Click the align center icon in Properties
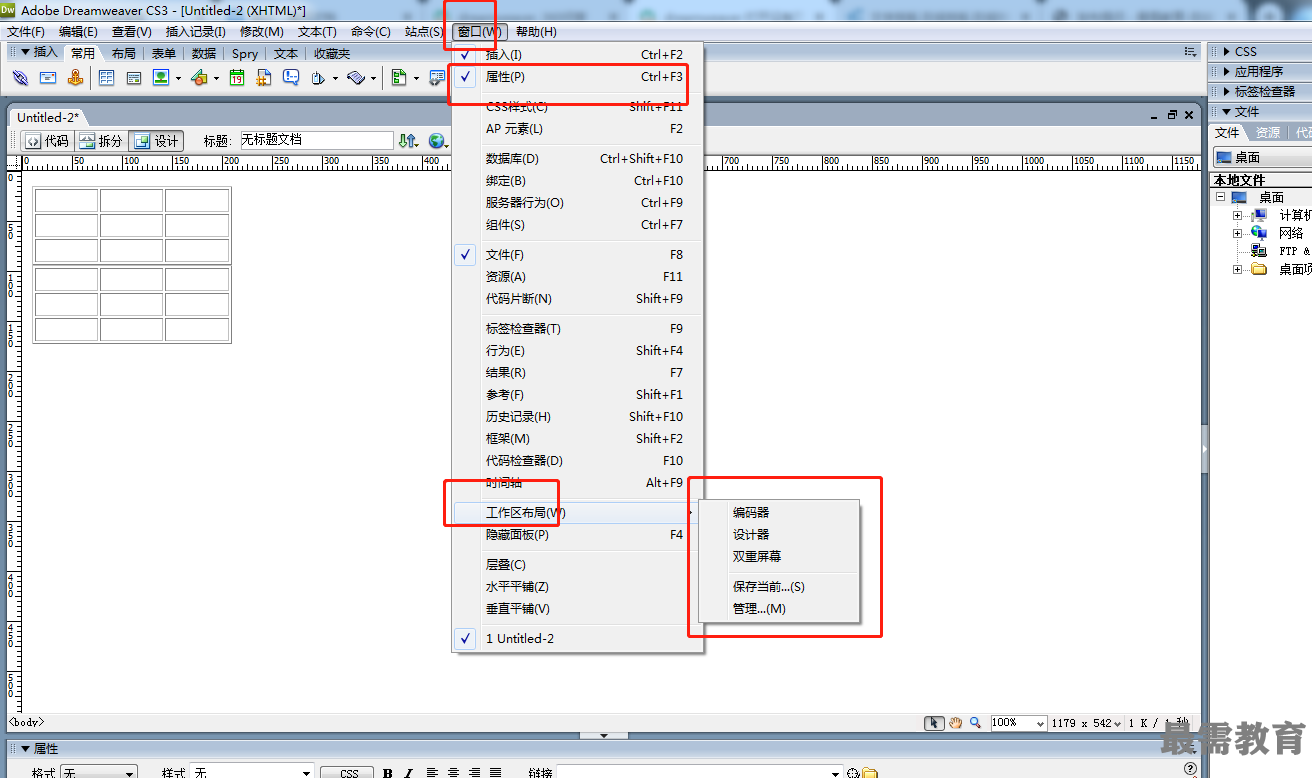The width and height of the screenshot is (1312, 778). click(x=454, y=773)
